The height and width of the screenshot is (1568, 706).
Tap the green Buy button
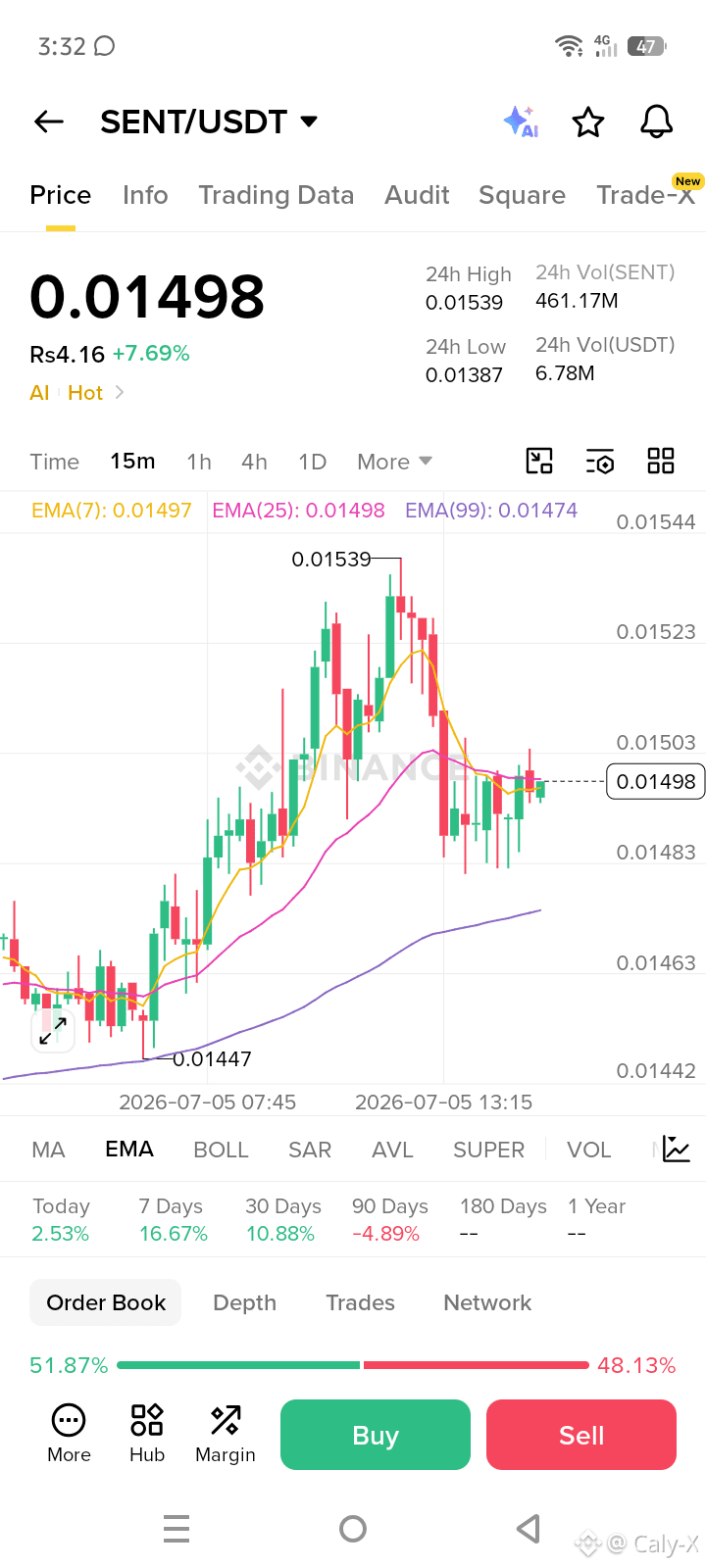point(376,1435)
